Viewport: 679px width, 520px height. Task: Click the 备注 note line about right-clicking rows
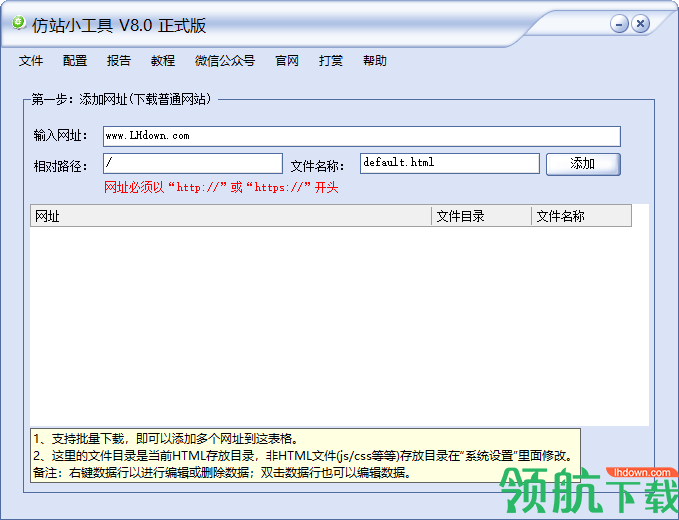(x=222, y=472)
